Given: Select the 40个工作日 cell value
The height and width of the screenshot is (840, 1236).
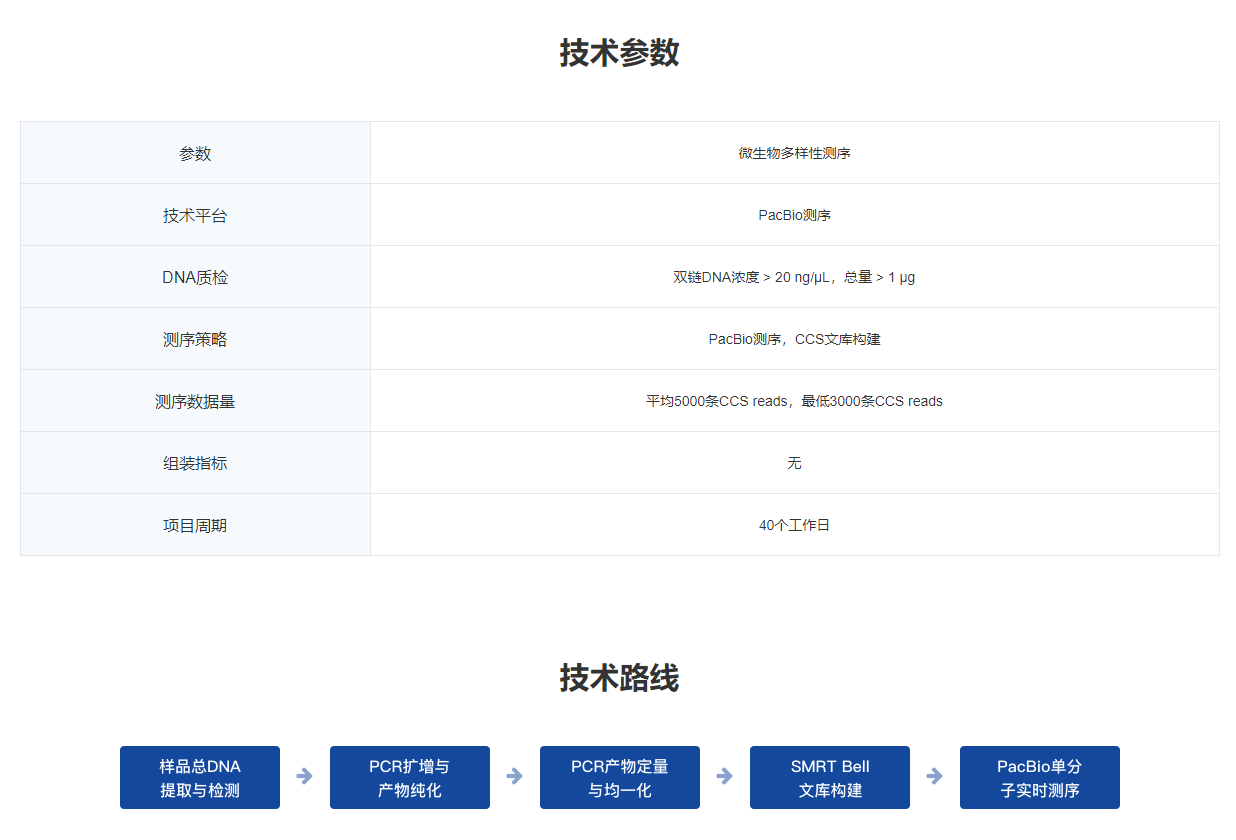Looking at the screenshot, I should point(794,525).
